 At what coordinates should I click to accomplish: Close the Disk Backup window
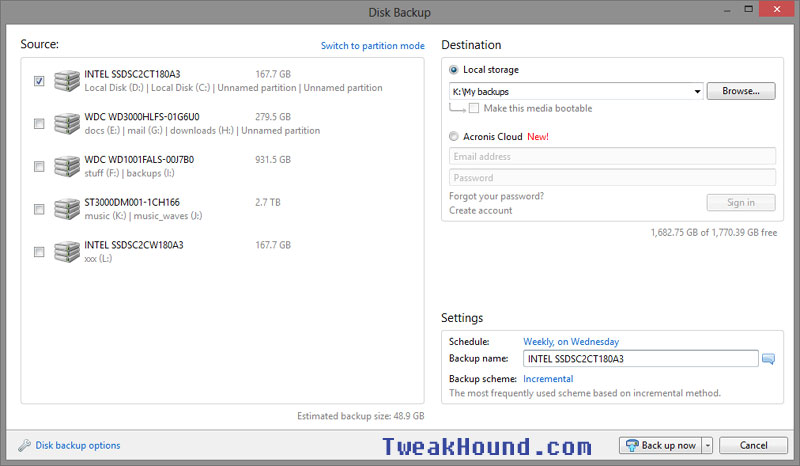pos(777,9)
